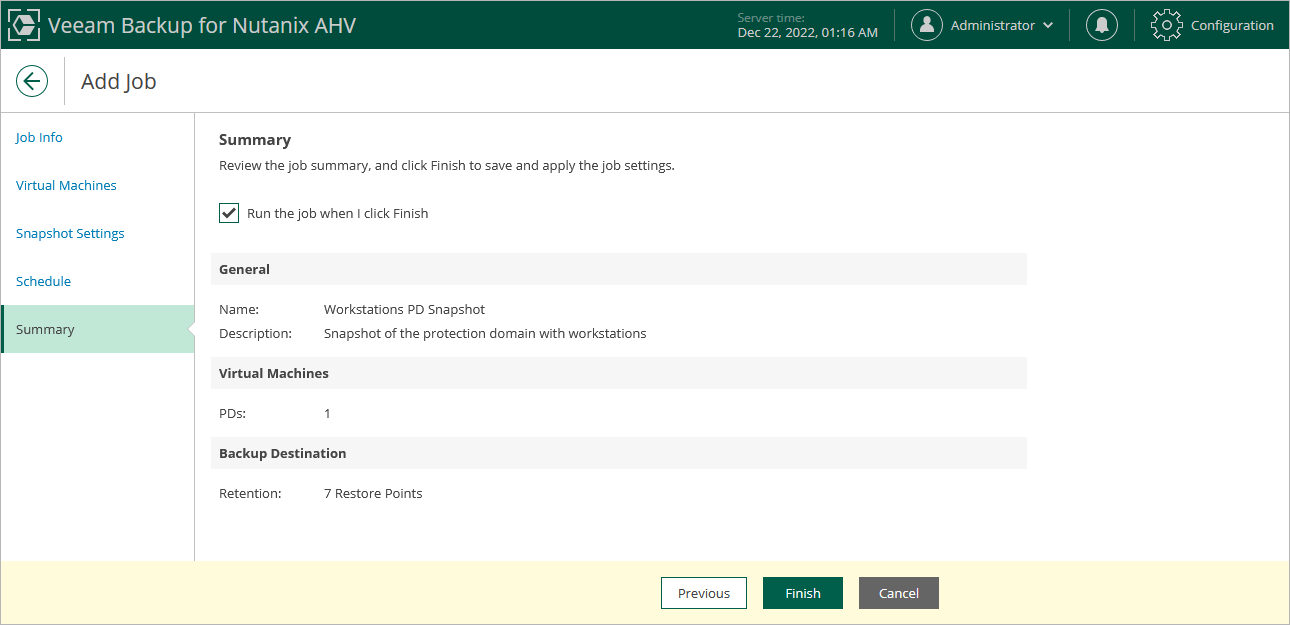Click the Backup Destination section header
This screenshot has width=1290, height=625.
[619, 453]
